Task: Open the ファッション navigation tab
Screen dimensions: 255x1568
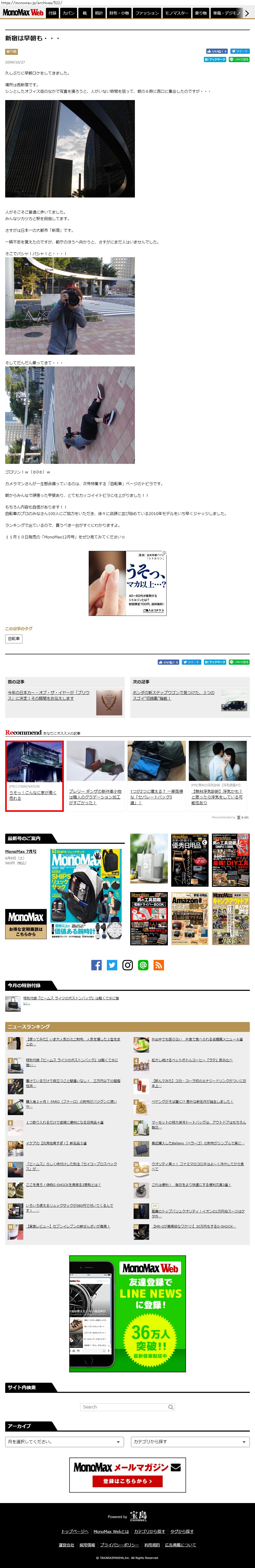Action: point(147,13)
